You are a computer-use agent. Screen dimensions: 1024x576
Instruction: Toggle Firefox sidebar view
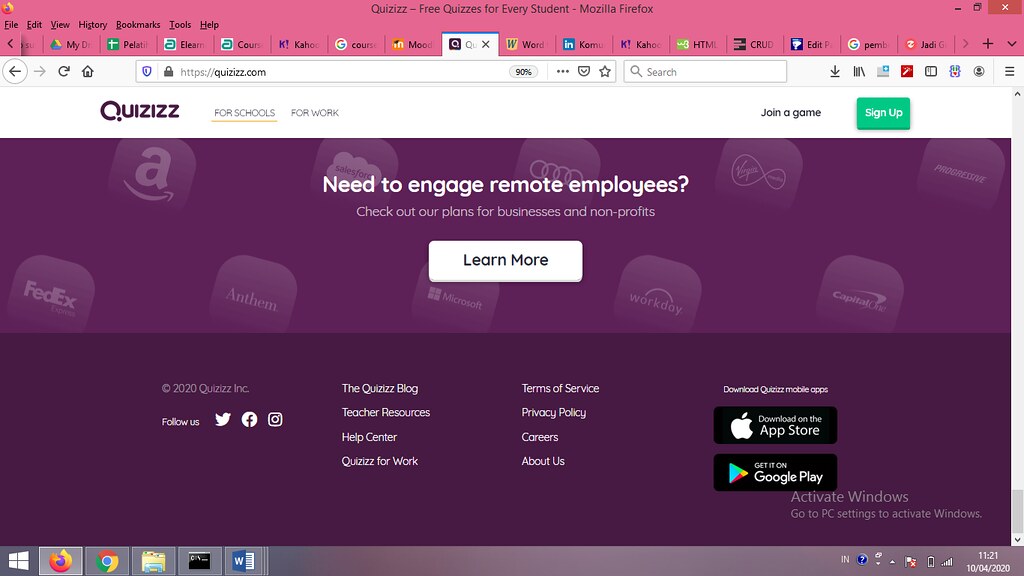pos(931,72)
